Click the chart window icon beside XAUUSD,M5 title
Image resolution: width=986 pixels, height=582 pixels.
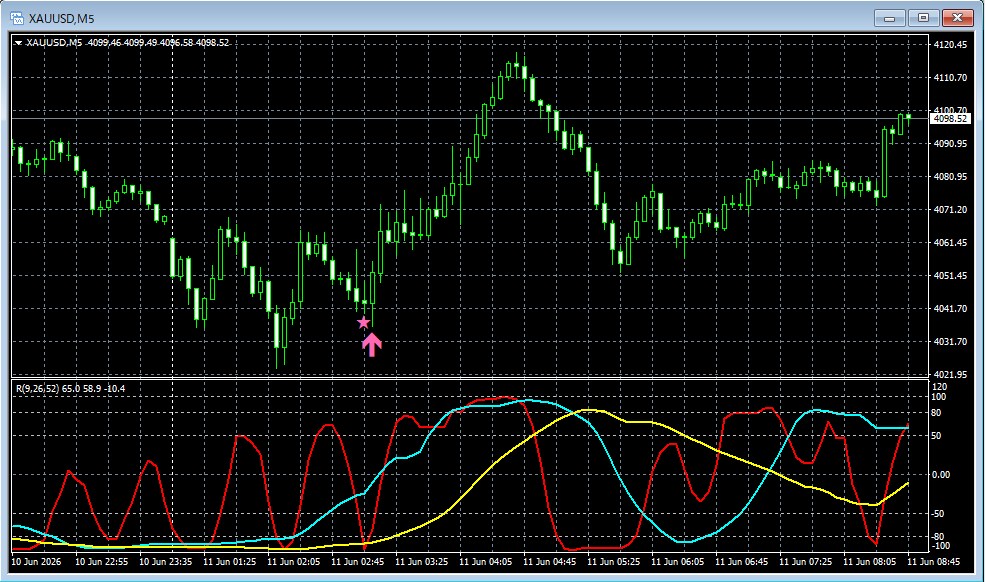[x=17, y=18]
